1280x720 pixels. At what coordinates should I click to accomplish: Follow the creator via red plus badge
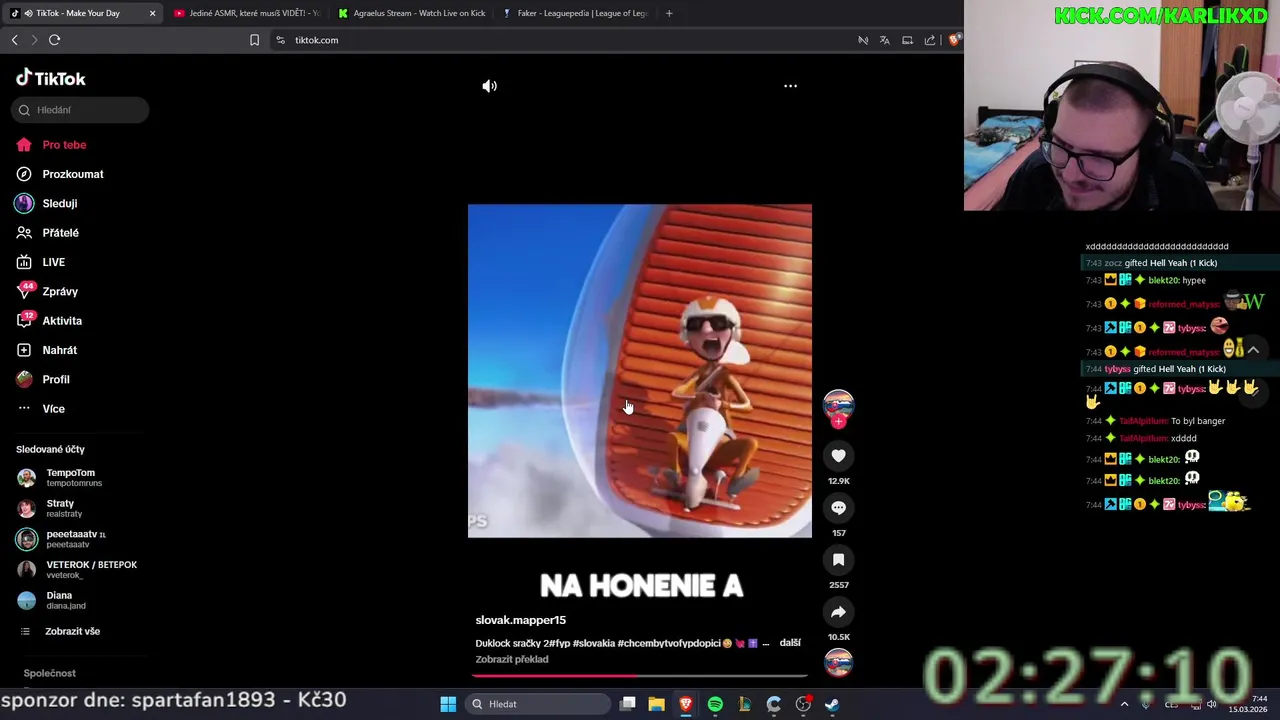838,422
